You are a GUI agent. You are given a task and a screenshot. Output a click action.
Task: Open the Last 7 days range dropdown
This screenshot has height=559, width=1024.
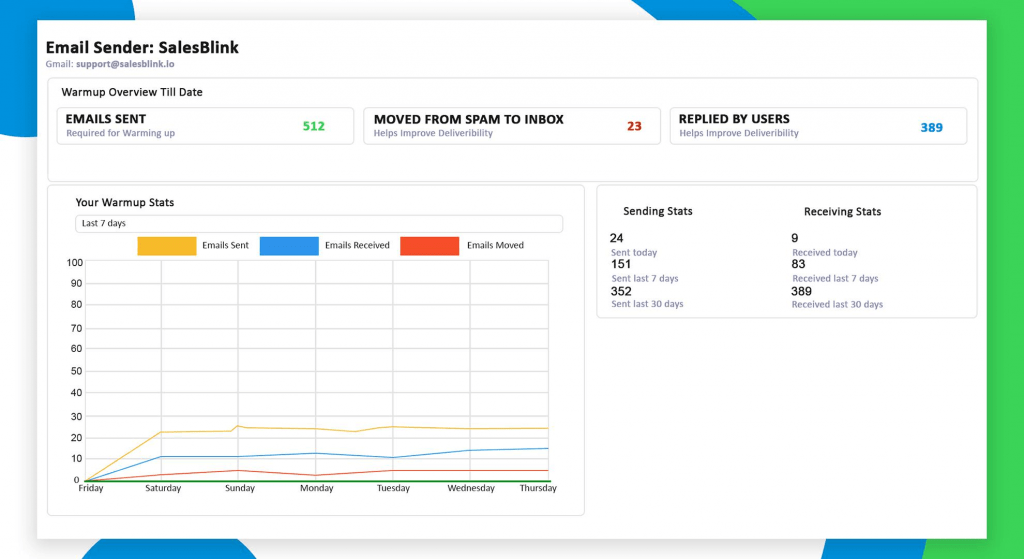319,223
